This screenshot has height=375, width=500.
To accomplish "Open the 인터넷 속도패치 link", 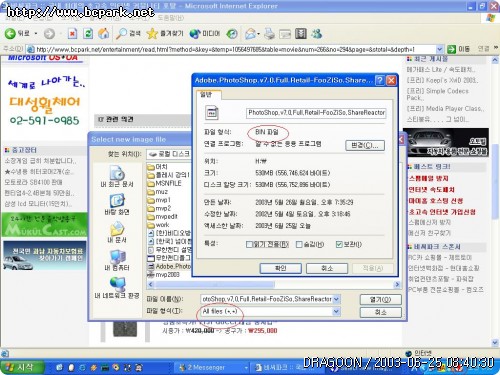I will click(x=431, y=190).
